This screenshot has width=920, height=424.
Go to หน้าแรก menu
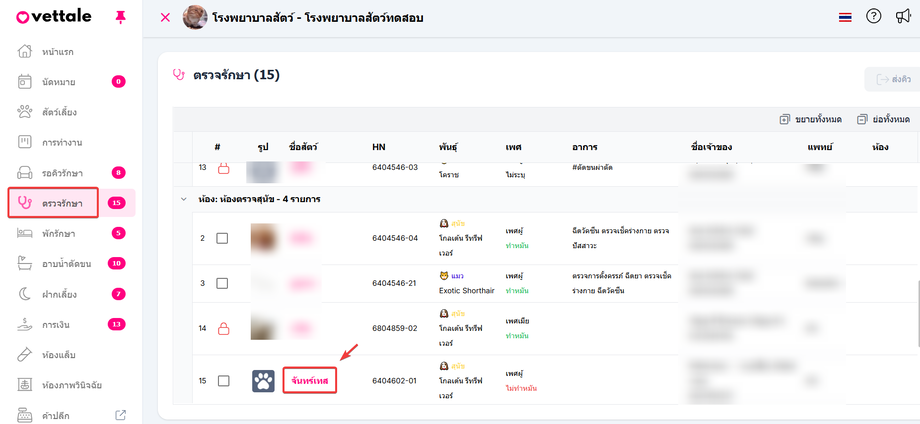click(x=58, y=52)
